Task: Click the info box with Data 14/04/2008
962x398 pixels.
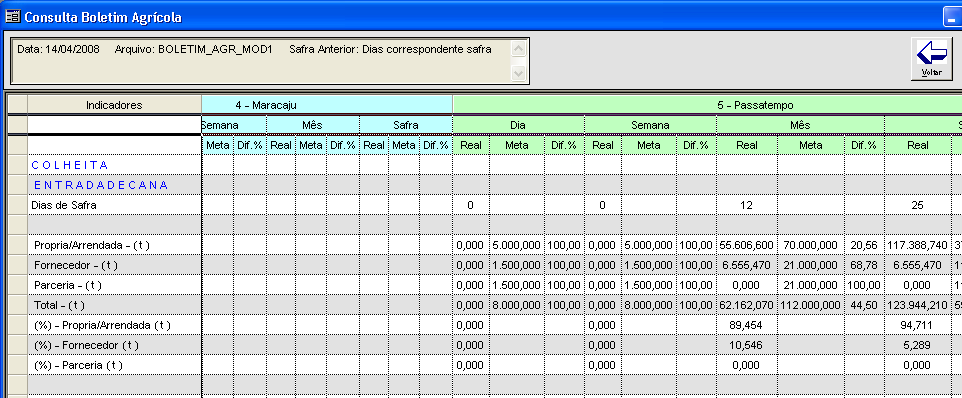Action: coord(270,61)
